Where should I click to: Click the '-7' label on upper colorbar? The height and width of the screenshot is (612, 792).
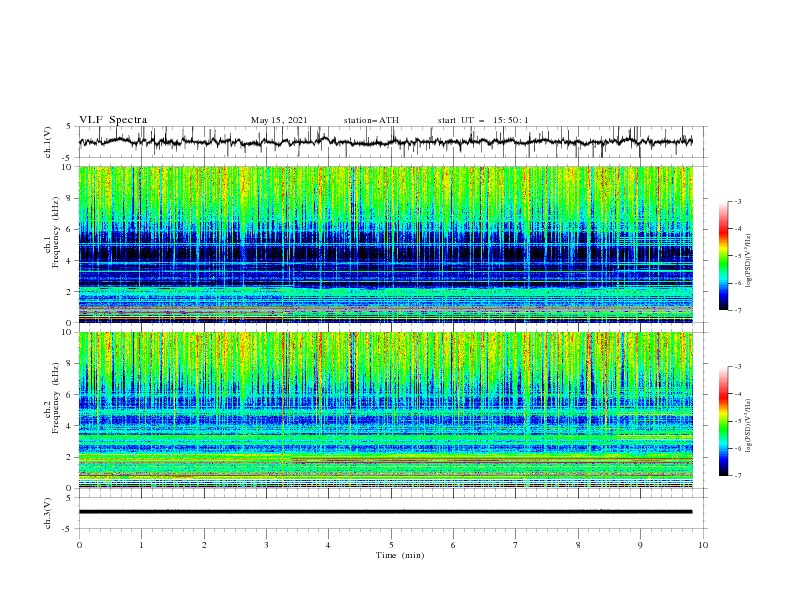738,310
